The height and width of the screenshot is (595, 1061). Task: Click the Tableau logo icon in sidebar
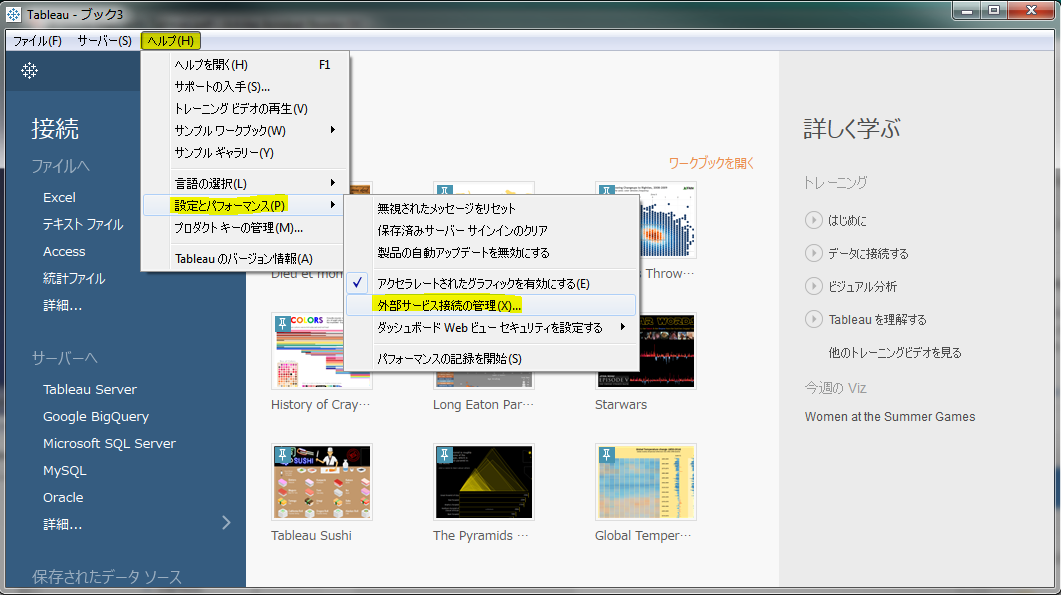tap(29, 70)
